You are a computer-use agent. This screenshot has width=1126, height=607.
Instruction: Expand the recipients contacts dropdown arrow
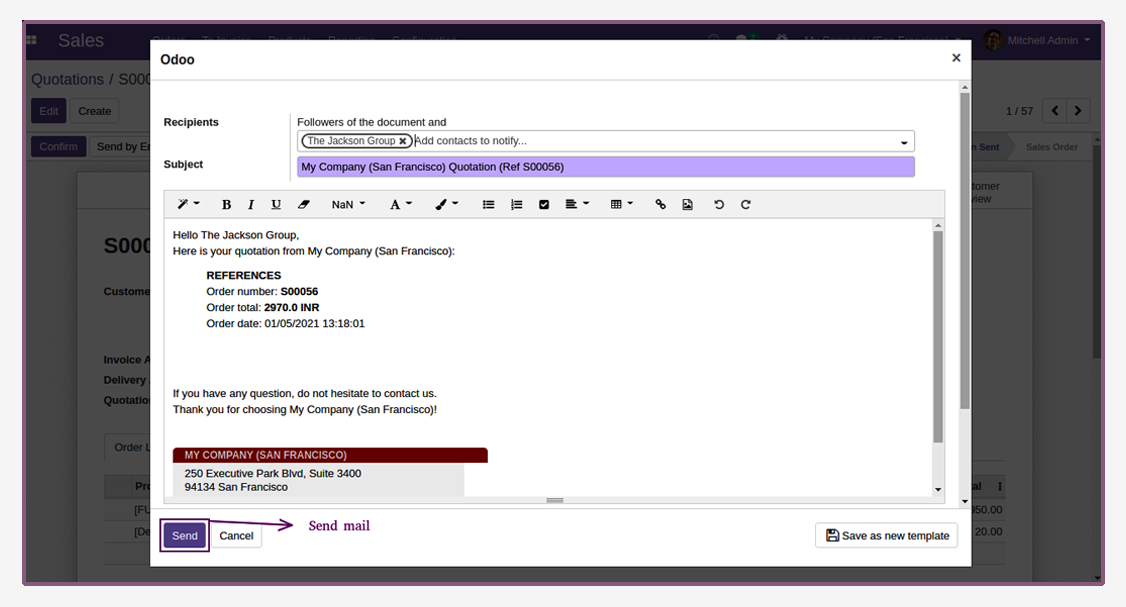[x=904, y=142]
